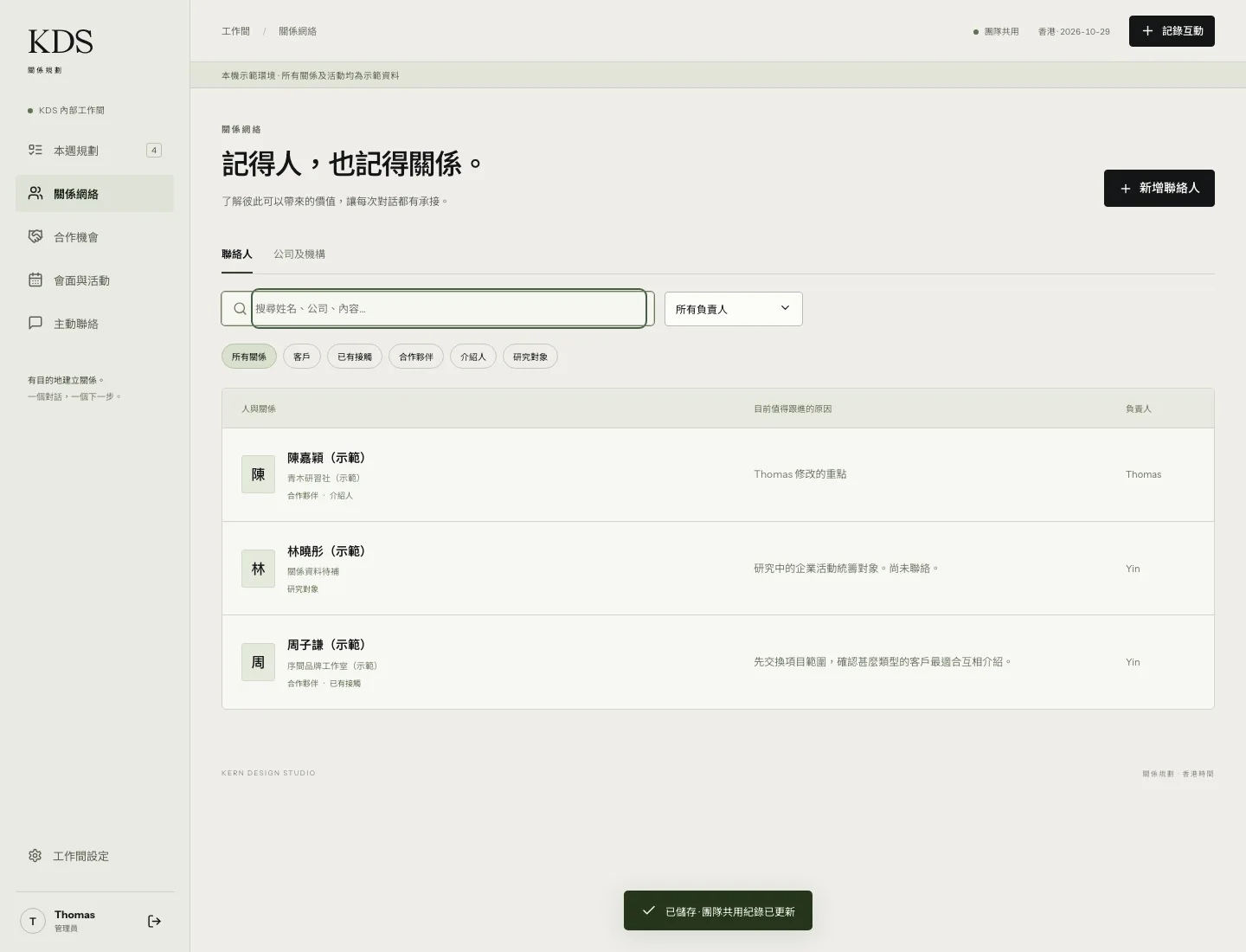Select the 所有關係 filter chip
This screenshot has height=952, width=1246.
tap(249, 357)
